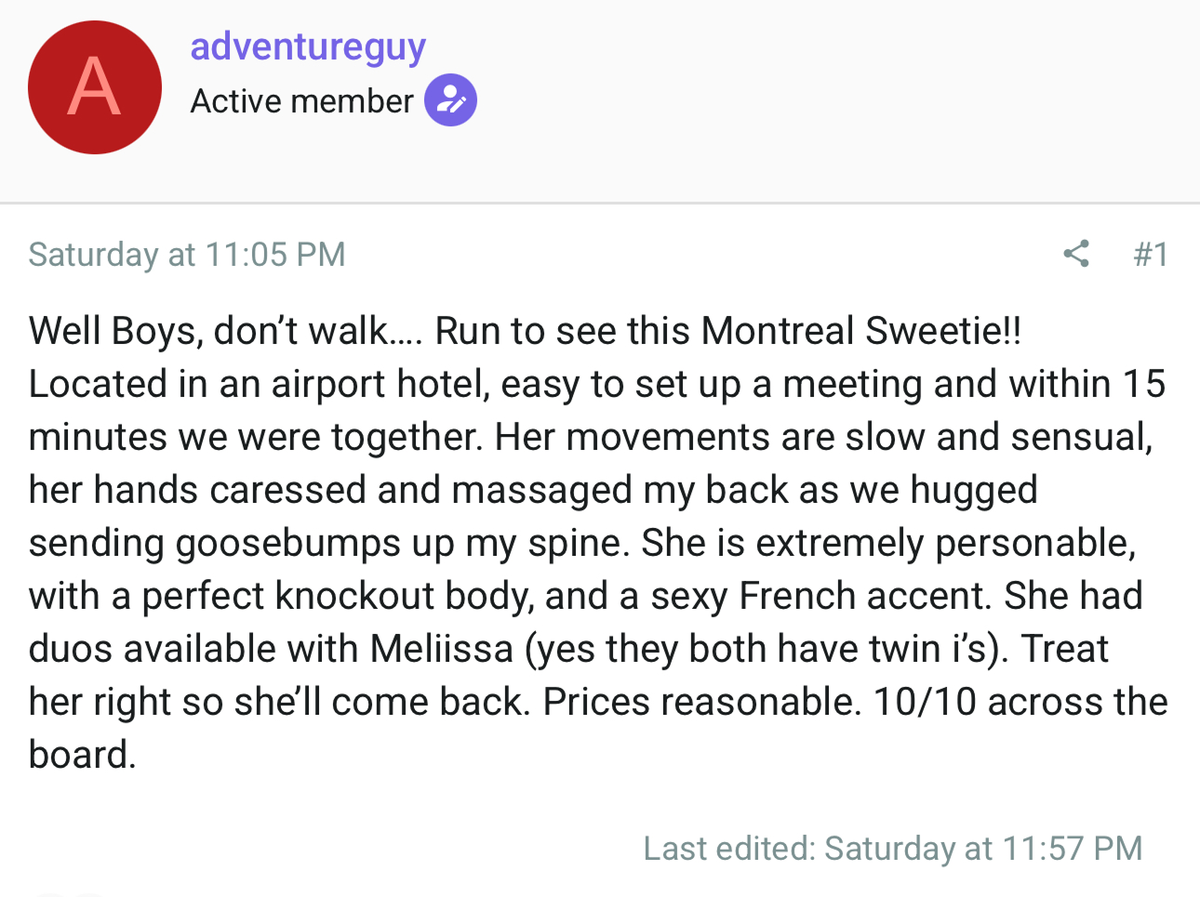Click the 'Saturday at 11:57 PM' edit timestamp
1200x897 pixels.
[983, 848]
